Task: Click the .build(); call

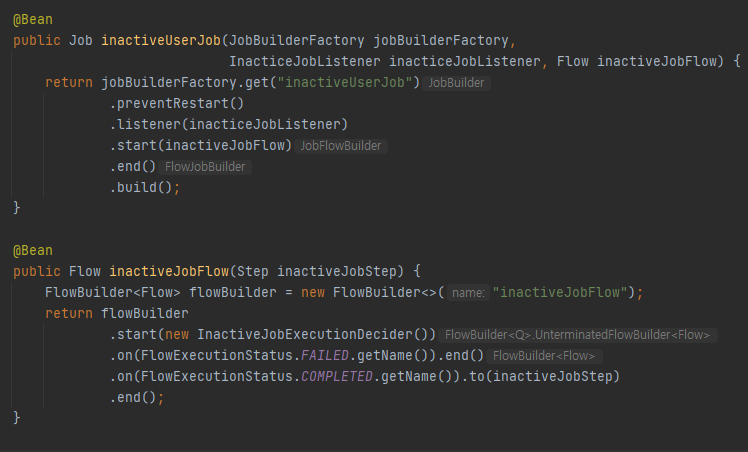Action: pyautogui.click(x=145, y=187)
